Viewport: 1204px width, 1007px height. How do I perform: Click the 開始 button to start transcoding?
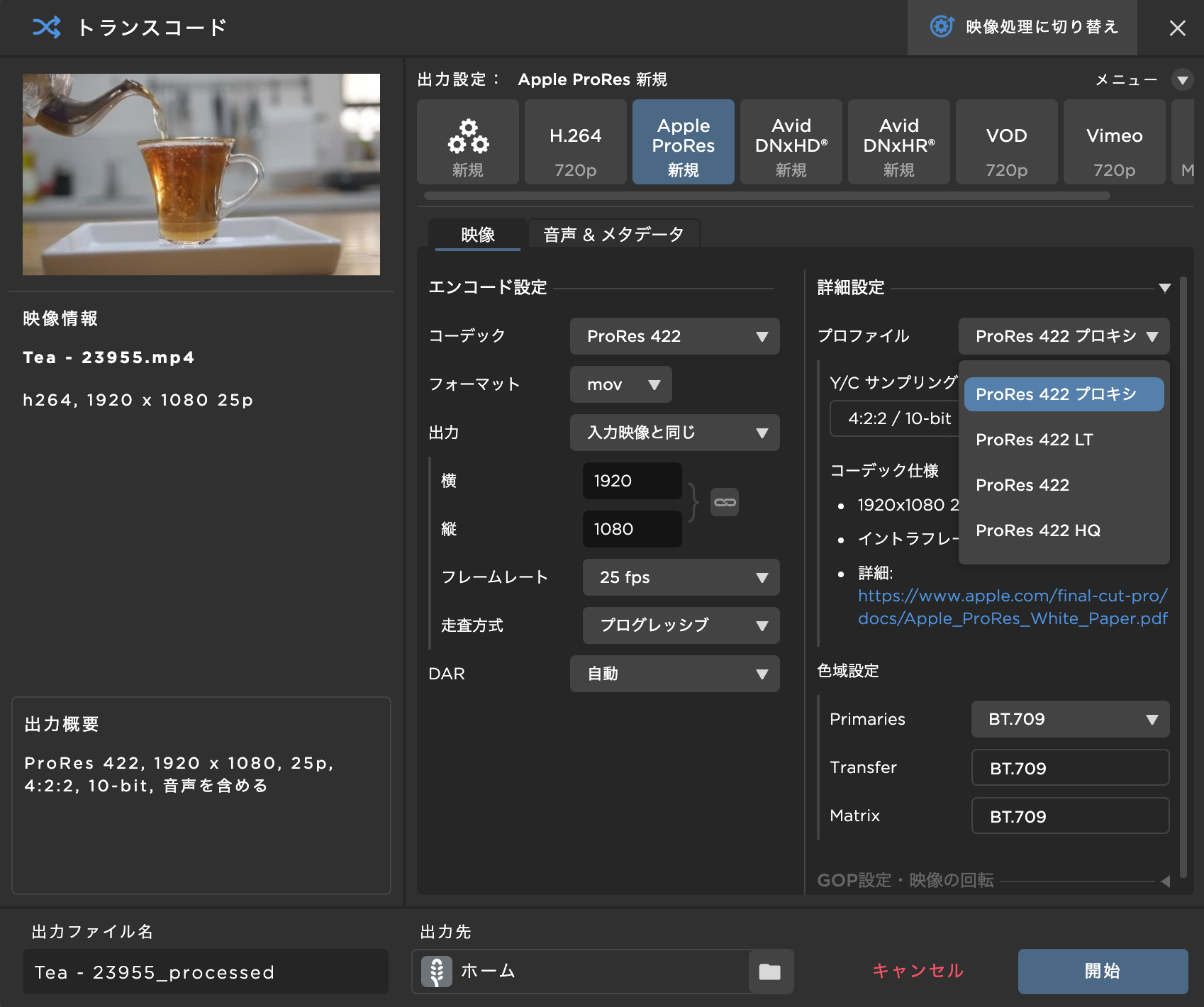tap(1103, 972)
